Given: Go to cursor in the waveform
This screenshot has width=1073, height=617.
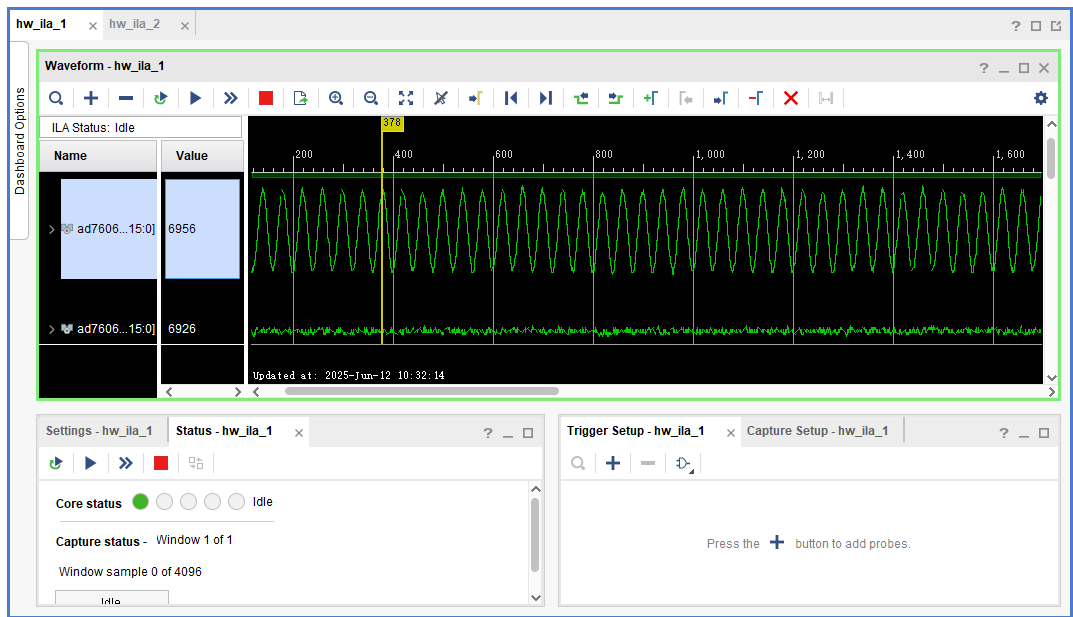Looking at the screenshot, I should 476,99.
